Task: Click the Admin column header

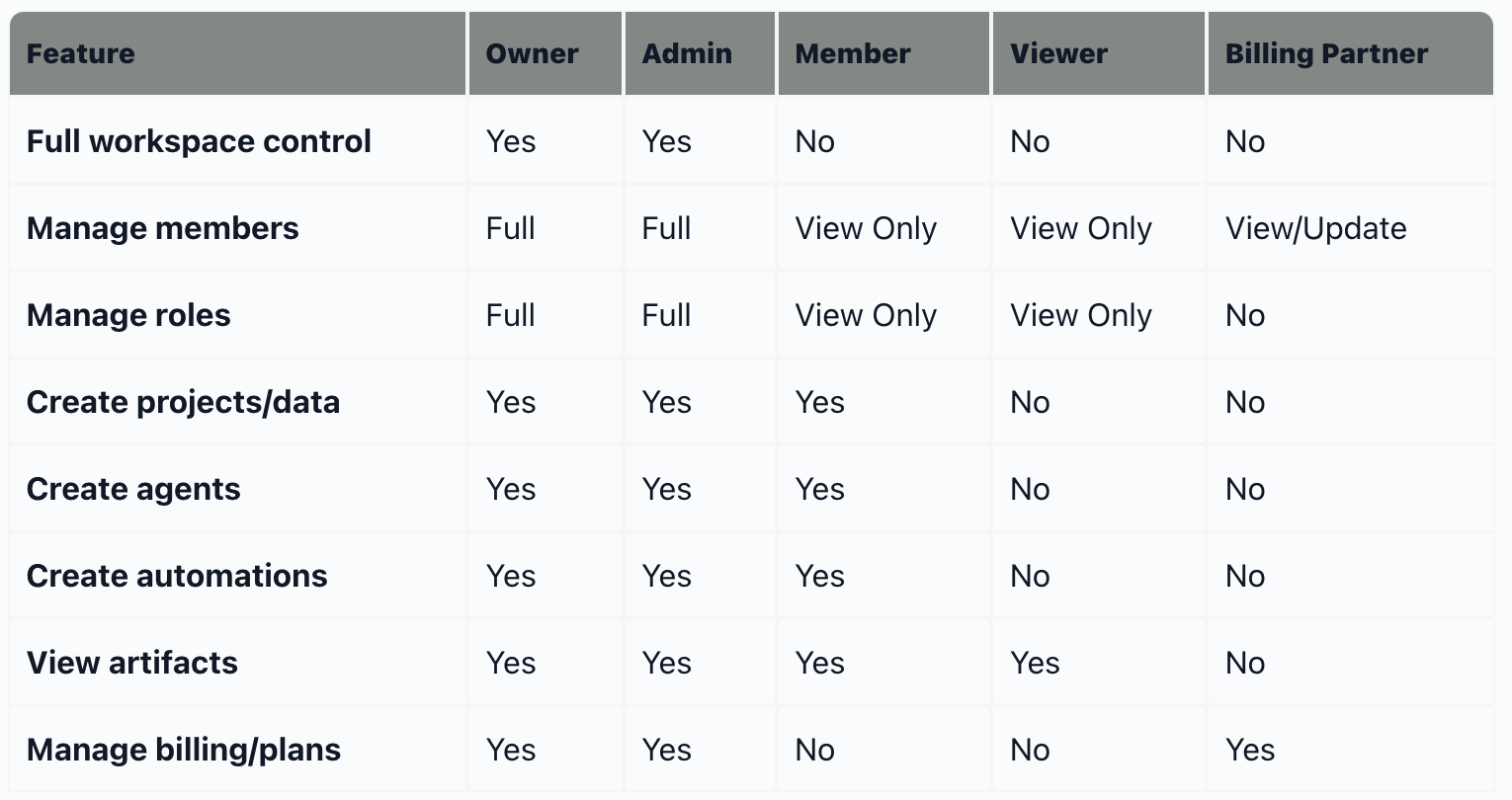Action: (687, 53)
